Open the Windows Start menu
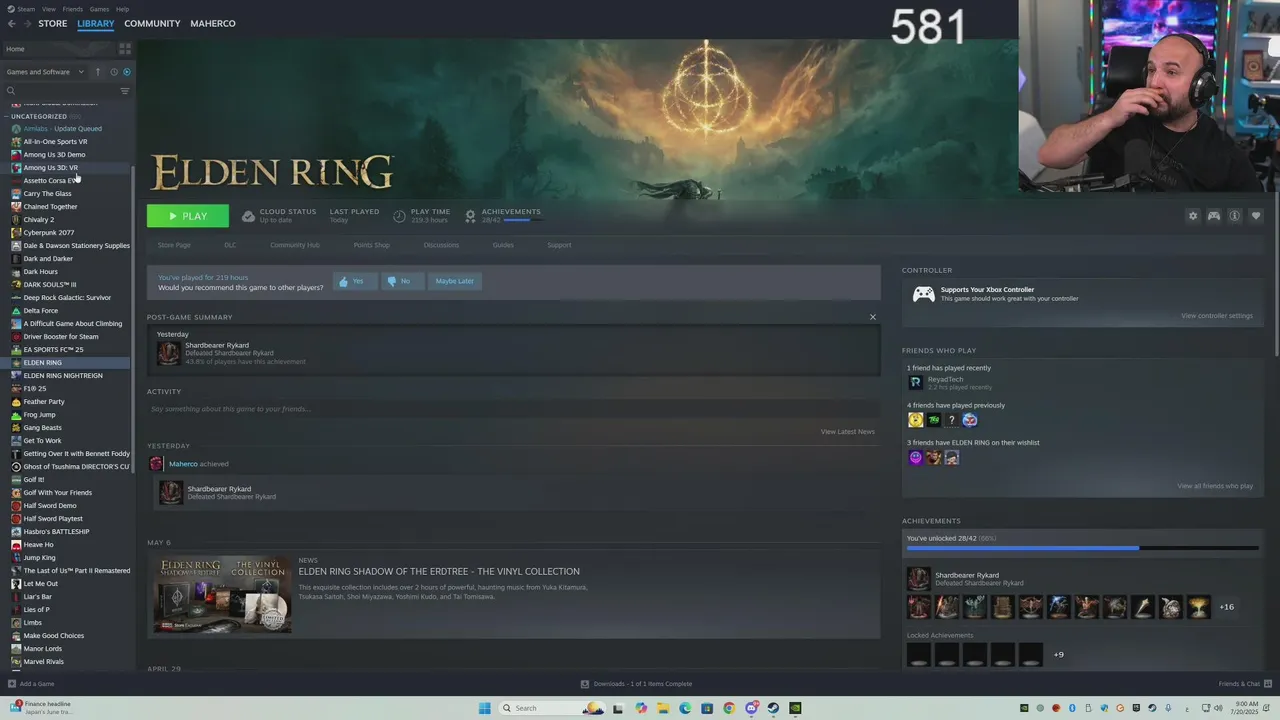Image resolution: width=1280 pixels, height=720 pixels. pos(485,708)
